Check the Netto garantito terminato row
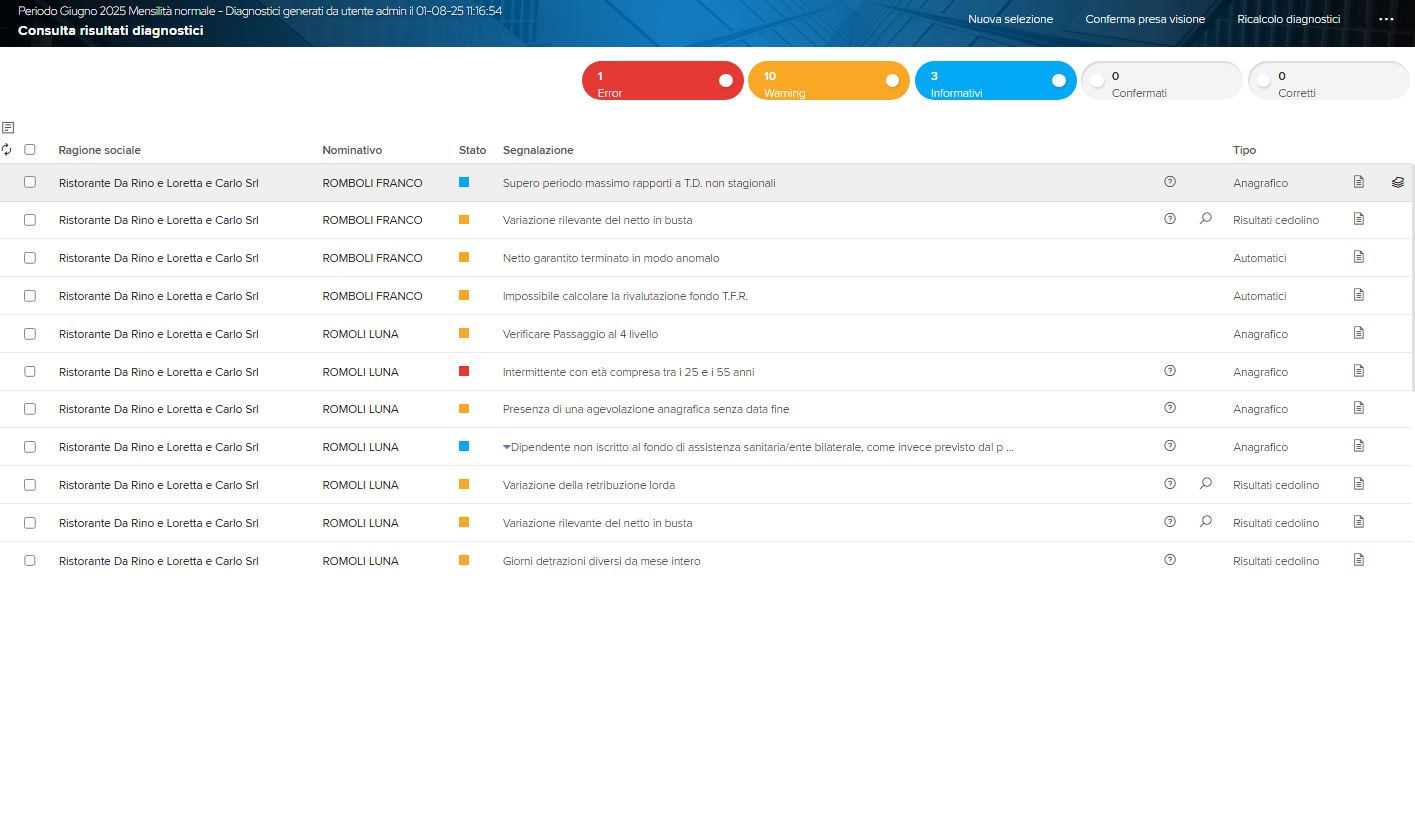This screenshot has height=822, width=1415. [x=30, y=257]
